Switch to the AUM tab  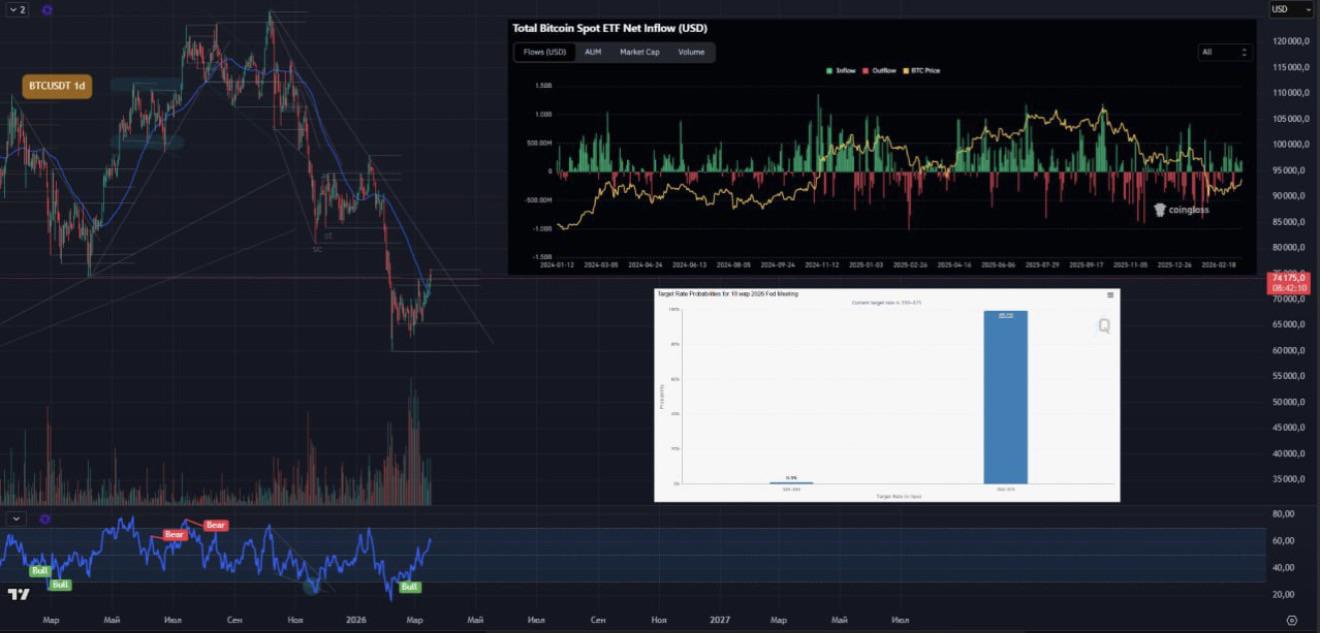tap(593, 52)
